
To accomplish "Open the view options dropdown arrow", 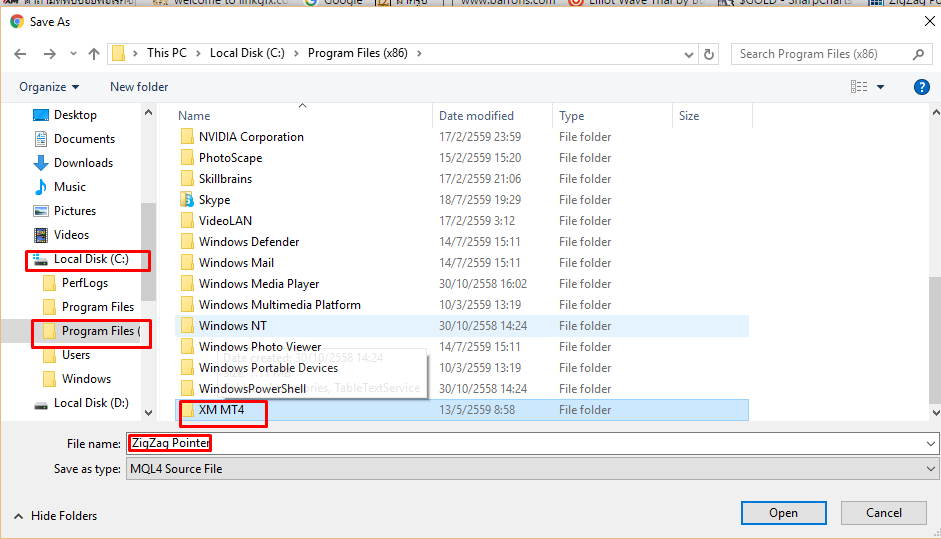I will (x=880, y=87).
